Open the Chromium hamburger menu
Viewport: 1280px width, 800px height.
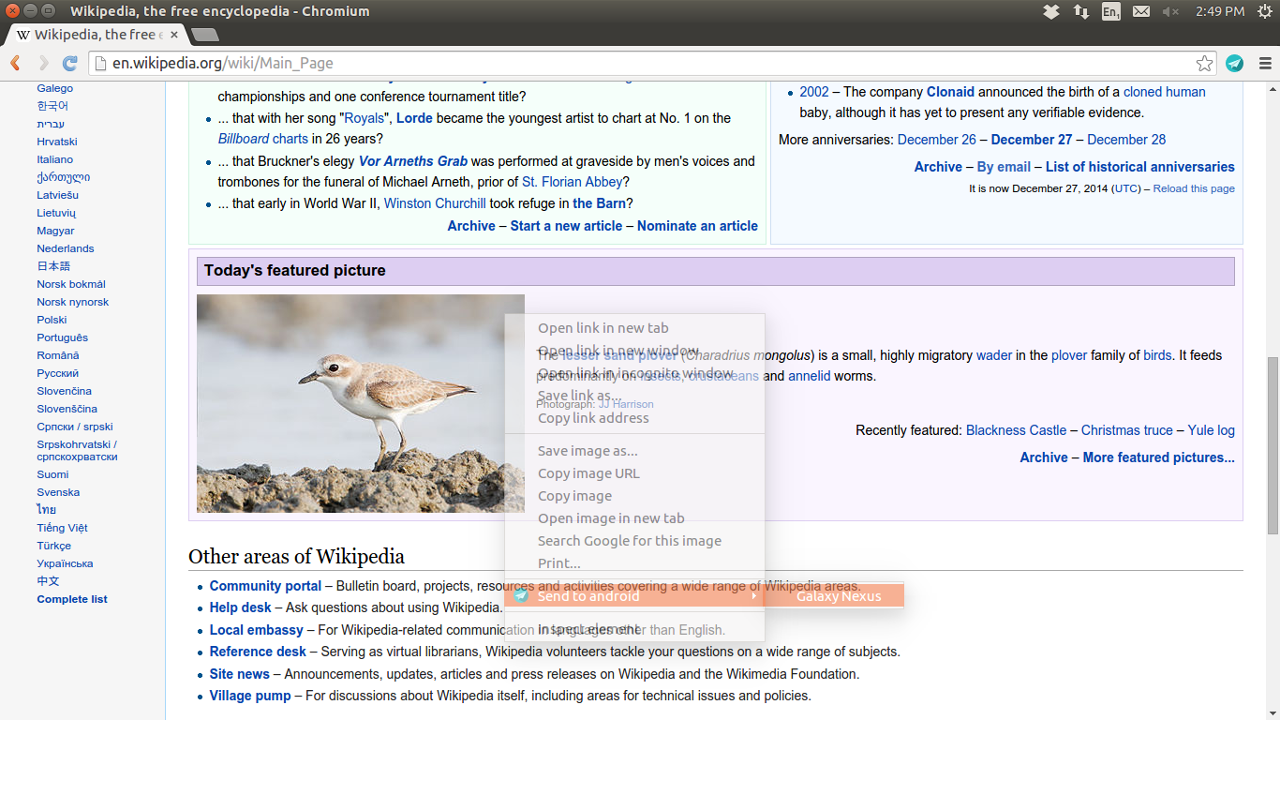pyautogui.click(x=1265, y=63)
